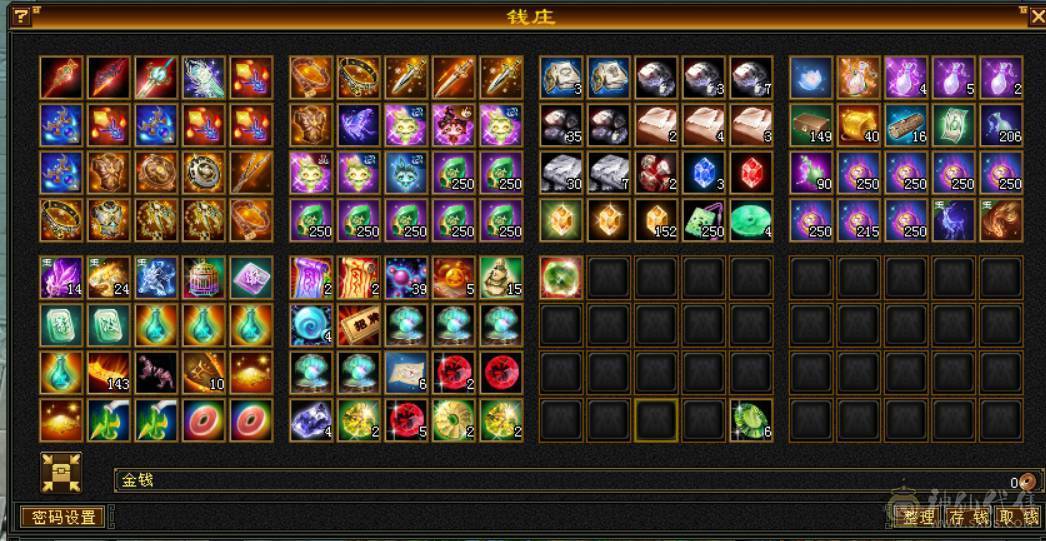Choose the purple orb stack of 215
The height and width of the screenshot is (541, 1046).
[859, 220]
